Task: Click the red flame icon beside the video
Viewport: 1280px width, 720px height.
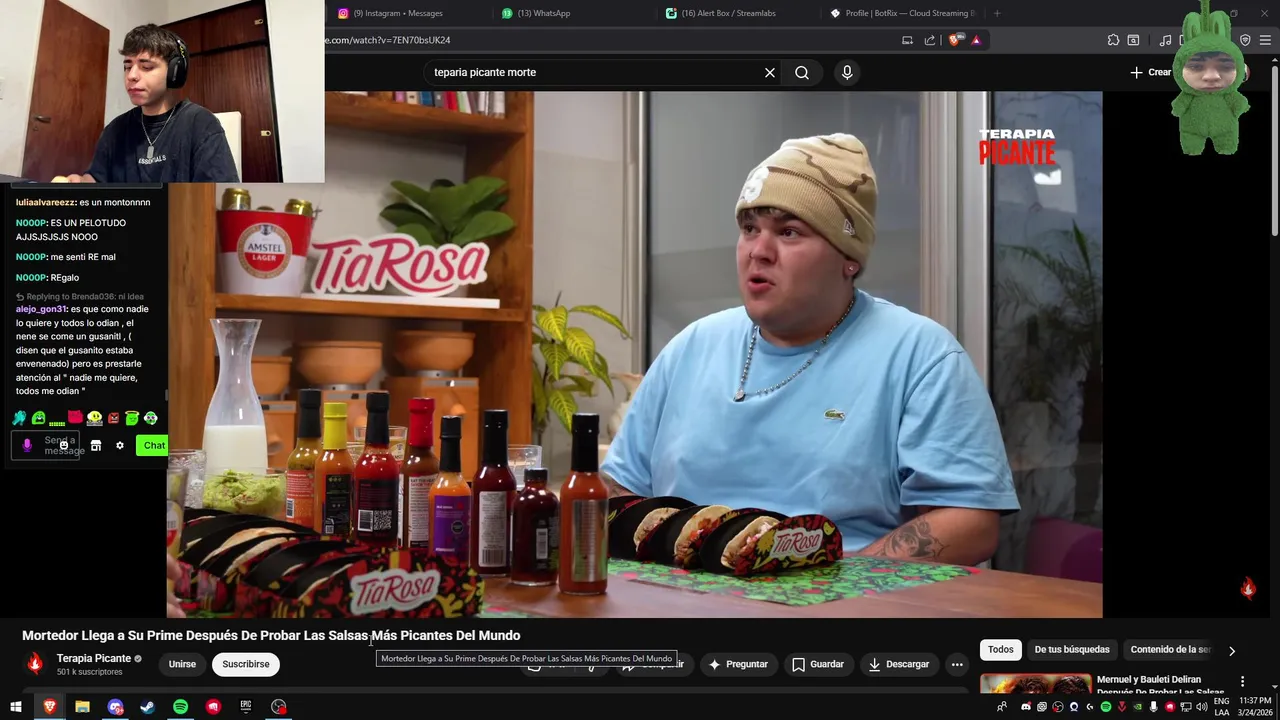Action: click(x=1248, y=588)
